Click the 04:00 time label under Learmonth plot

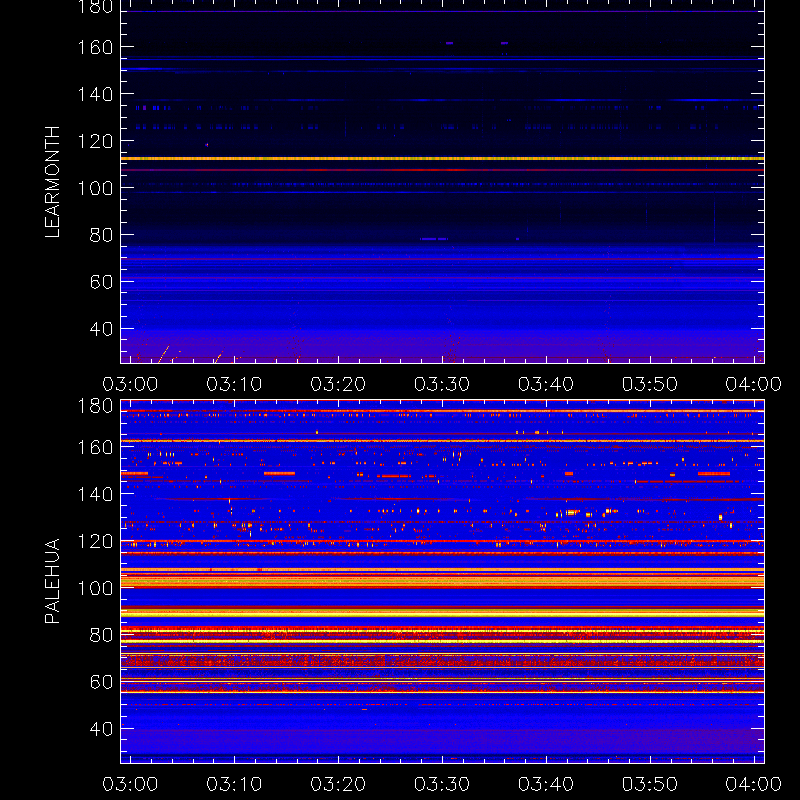(x=754, y=384)
